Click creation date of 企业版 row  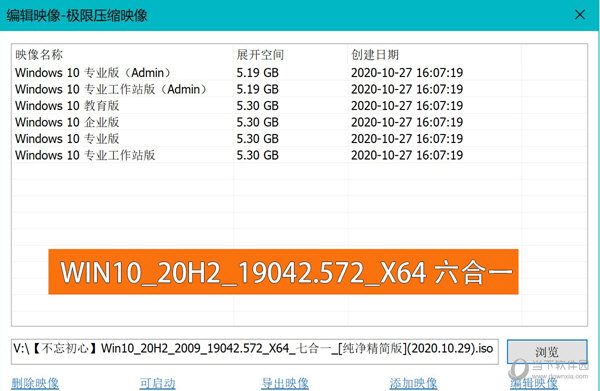(x=407, y=122)
